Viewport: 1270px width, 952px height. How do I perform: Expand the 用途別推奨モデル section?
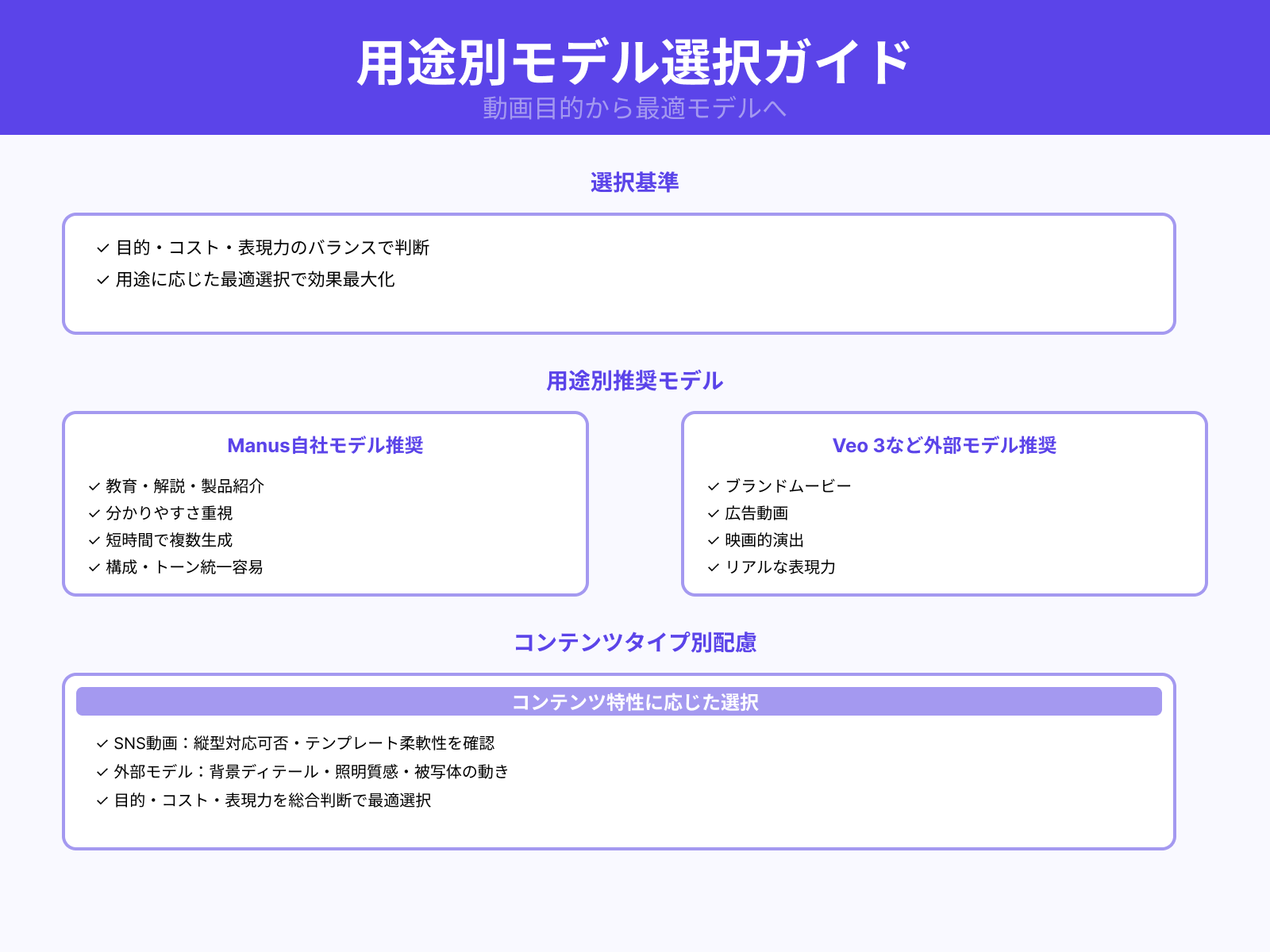point(635,381)
